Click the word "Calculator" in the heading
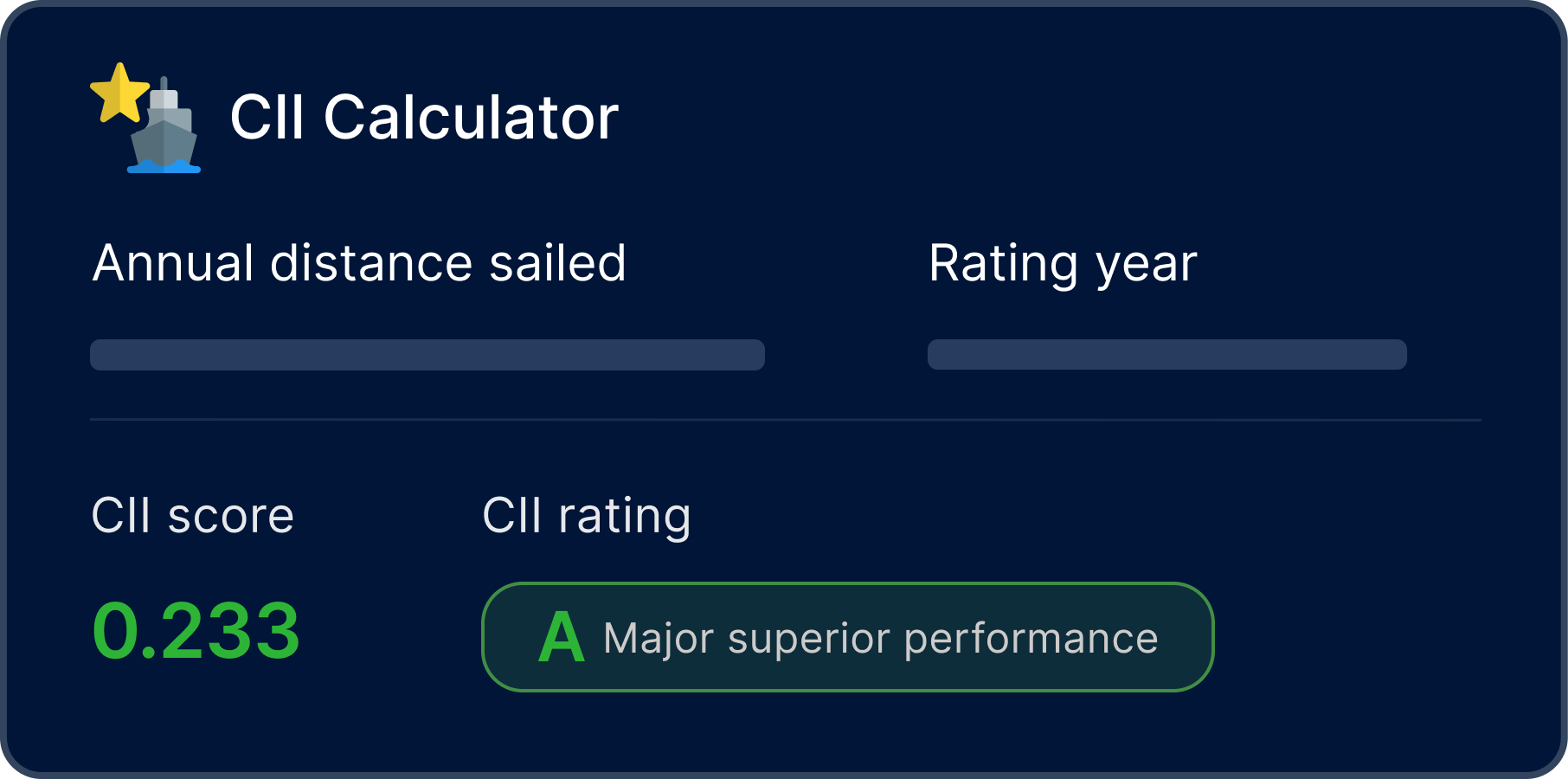The height and width of the screenshot is (779, 1568). pyautogui.click(x=471, y=118)
